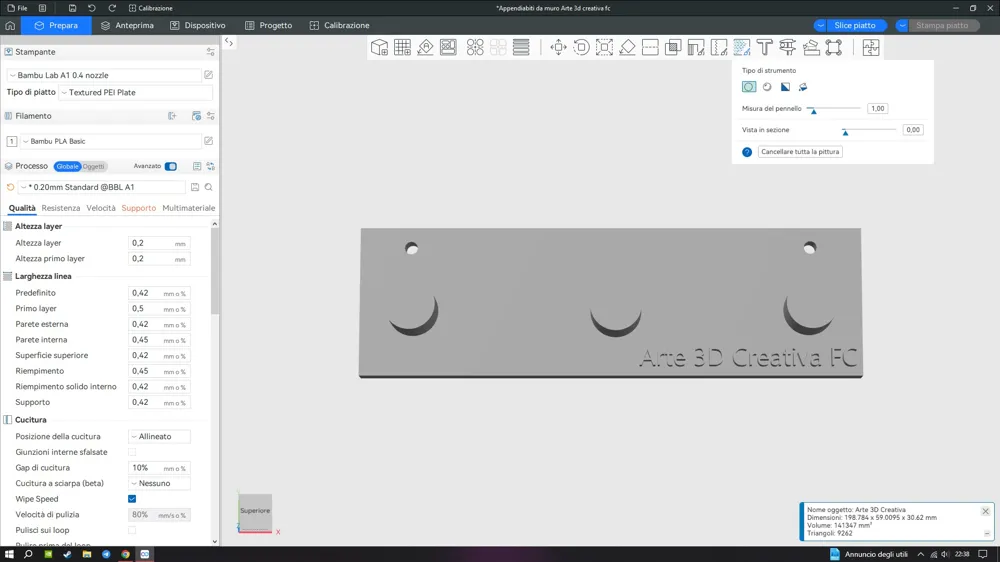Select the Move tool

point(558,47)
